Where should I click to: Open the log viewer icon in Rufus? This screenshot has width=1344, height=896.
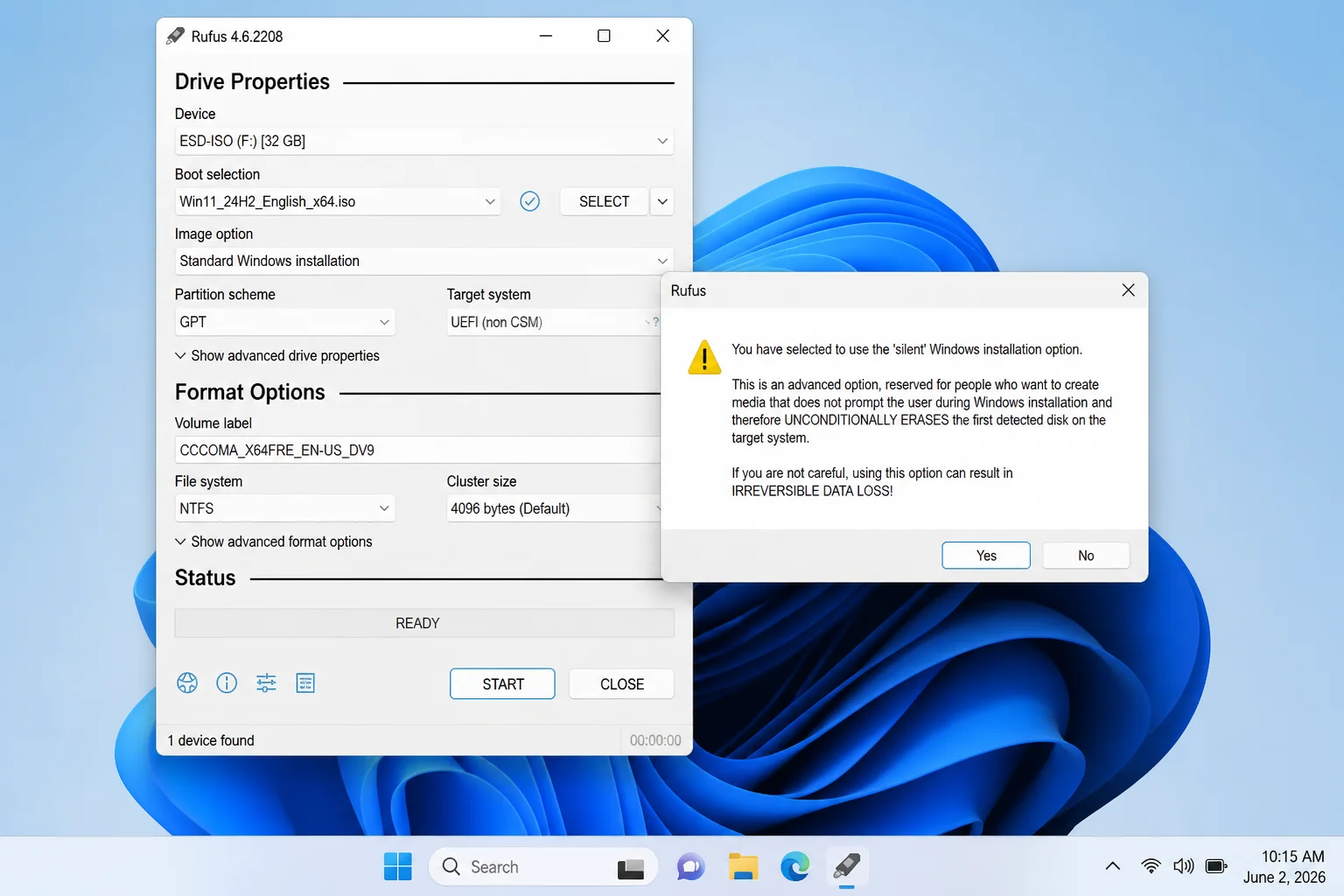click(305, 683)
